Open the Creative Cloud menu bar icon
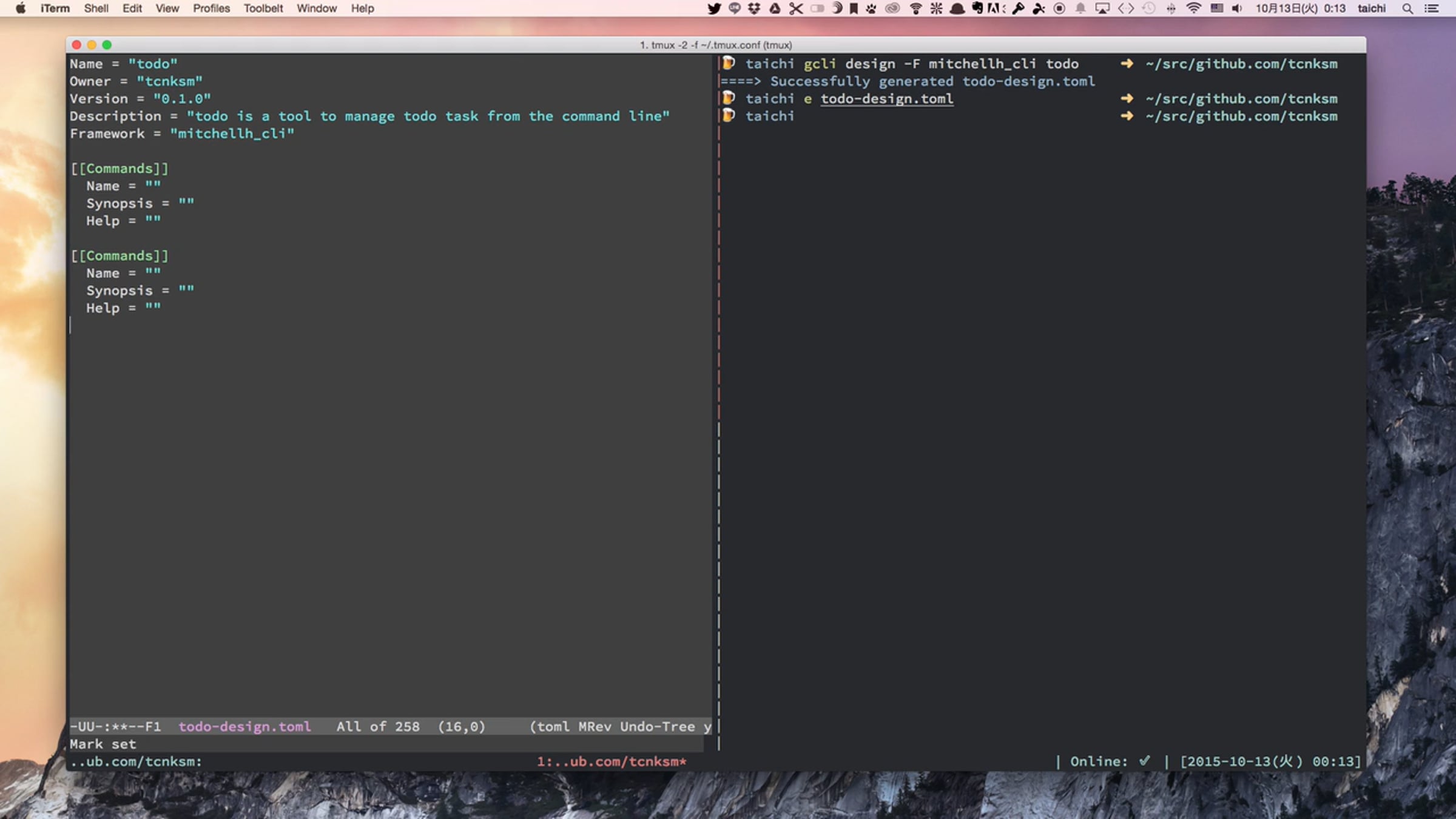 point(892,8)
